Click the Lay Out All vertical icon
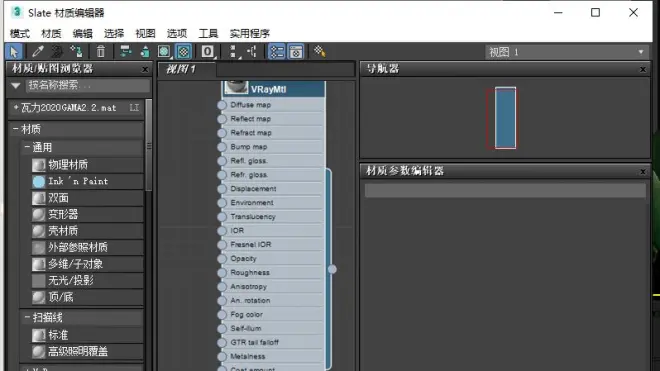This screenshot has height=371, width=660. (x=233, y=52)
